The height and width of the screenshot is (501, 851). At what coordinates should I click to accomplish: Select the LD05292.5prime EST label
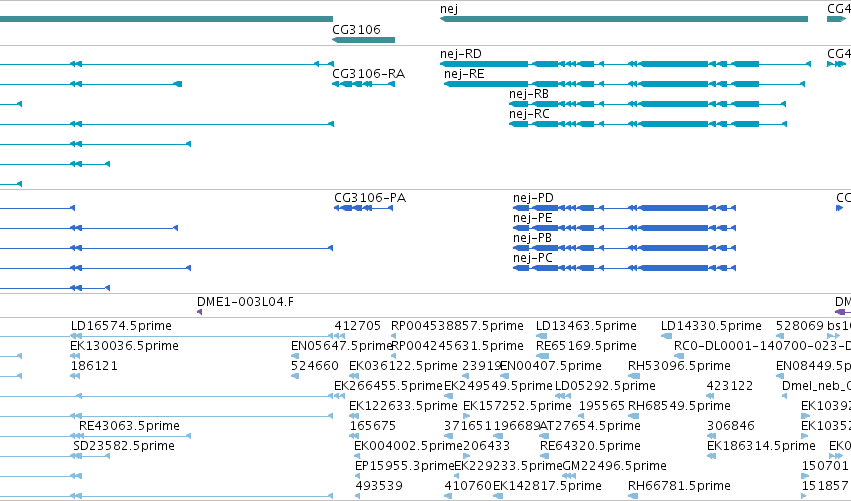tap(605, 386)
